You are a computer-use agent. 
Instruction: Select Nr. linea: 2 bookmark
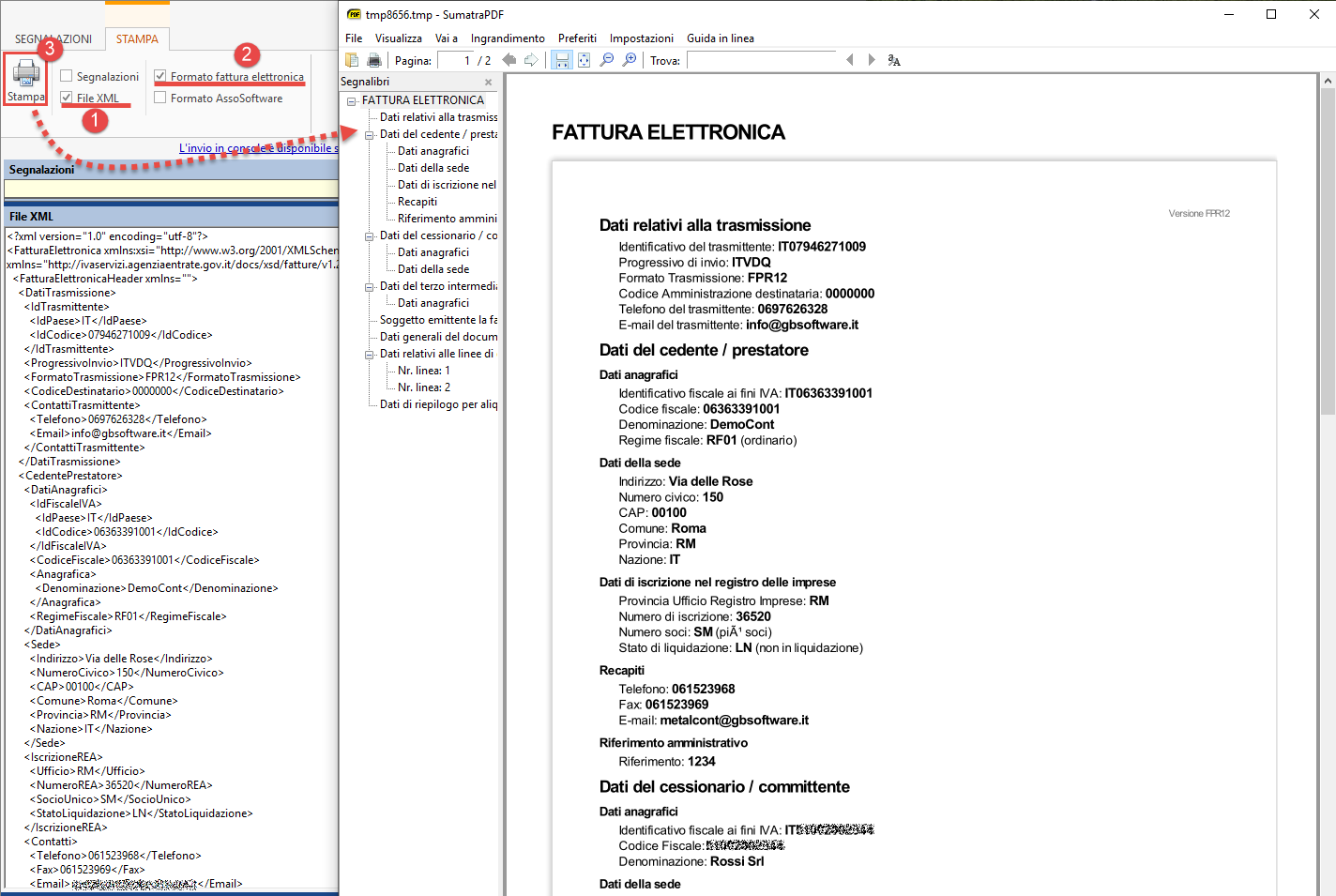point(424,387)
